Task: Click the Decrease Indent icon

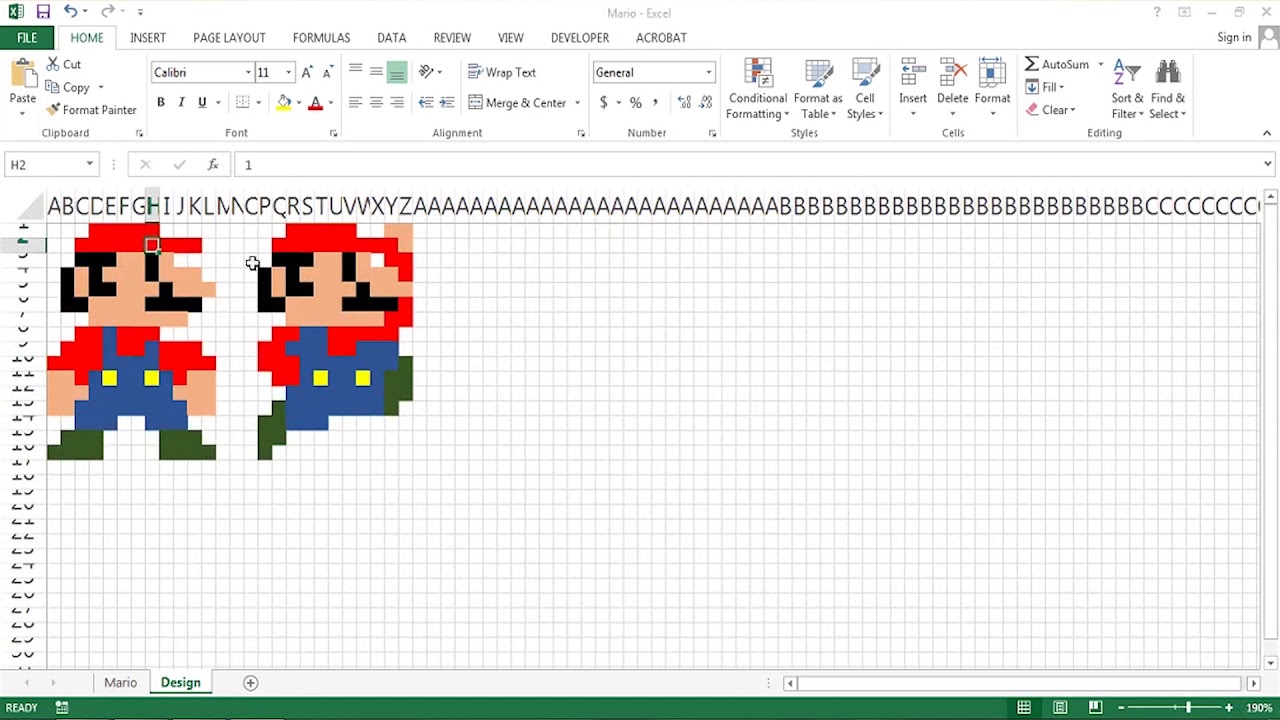Action: [x=426, y=102]
